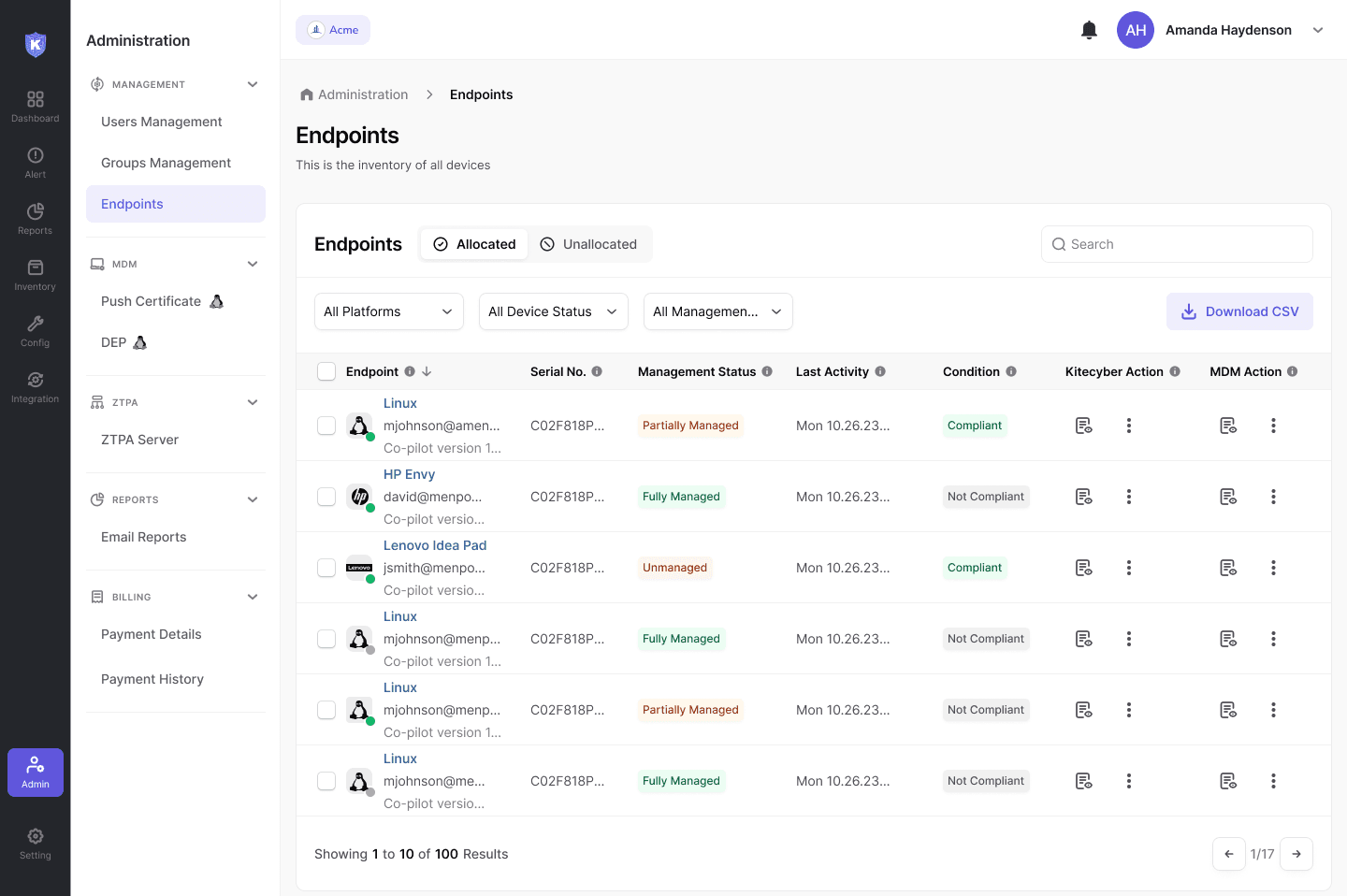Check the first Linux row checkbox

pos(326,426)
